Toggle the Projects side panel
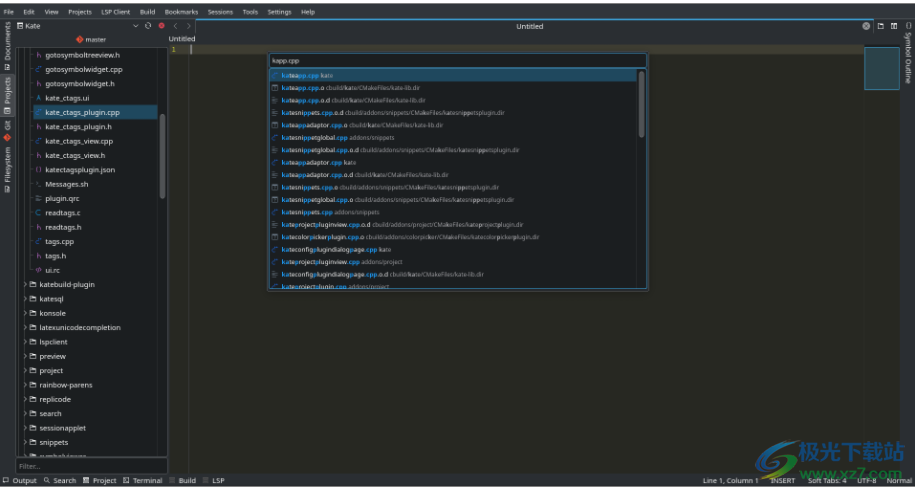Screen dimensions: 915x490 point(7,95)
